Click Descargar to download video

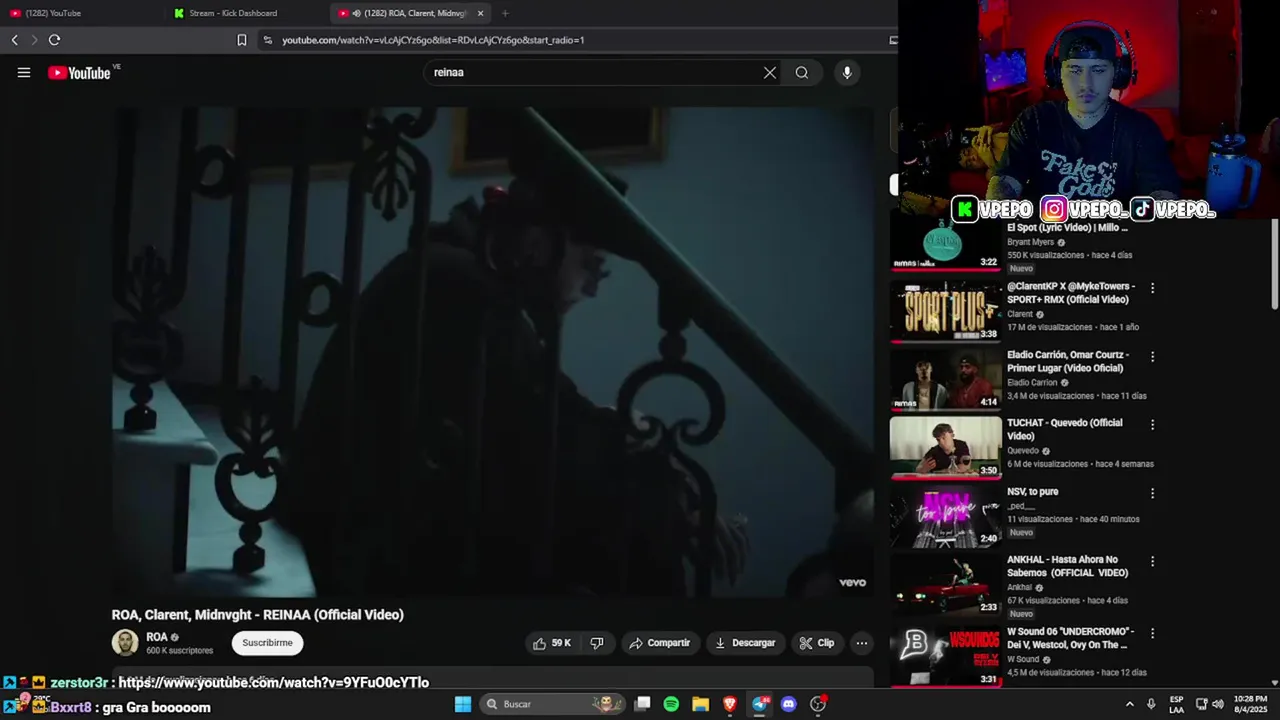coord(745,643)
